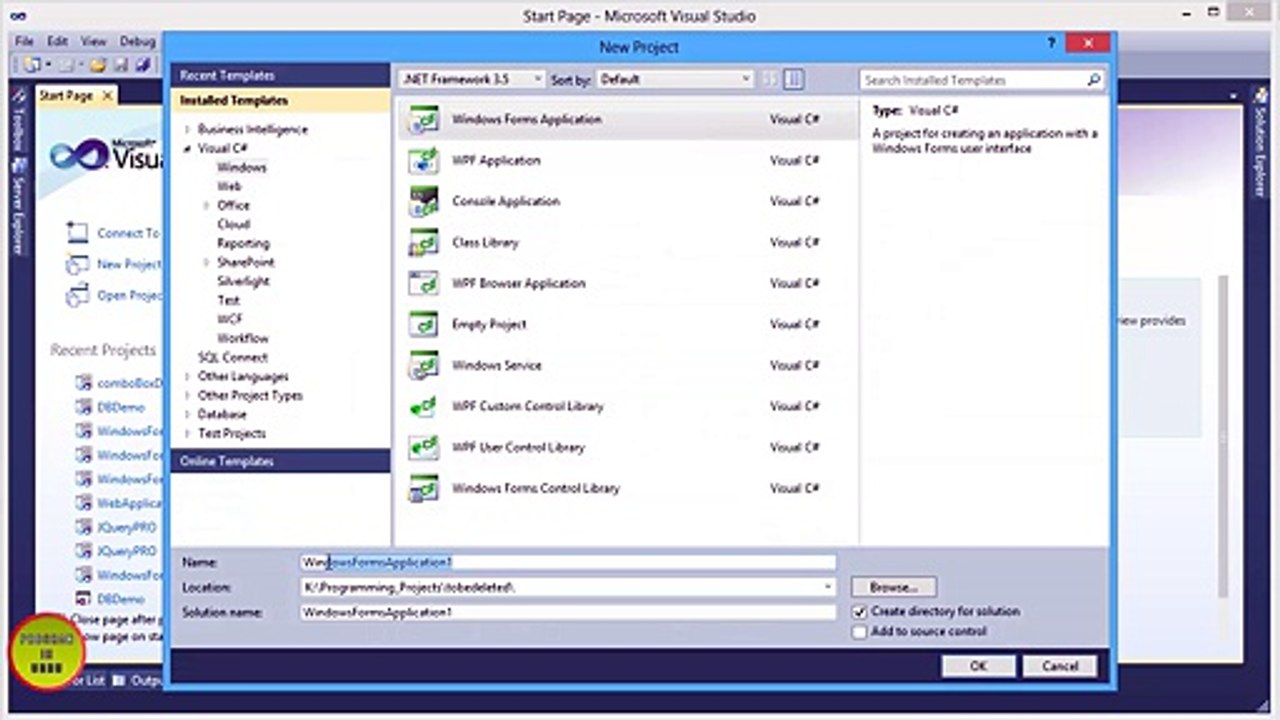1280x720 pixels.
Task: Click the help question mark in New Project dialog
Action: 1051,44
